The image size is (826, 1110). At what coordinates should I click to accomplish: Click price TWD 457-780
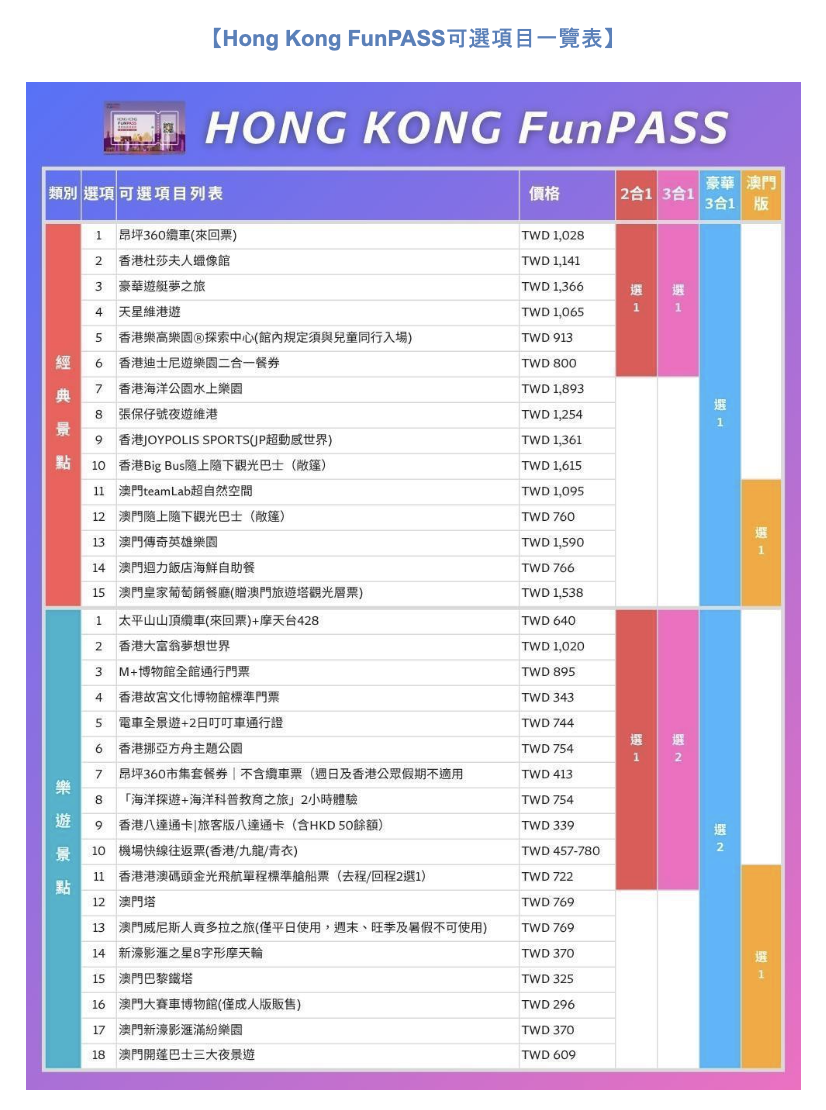click(561, 850)
